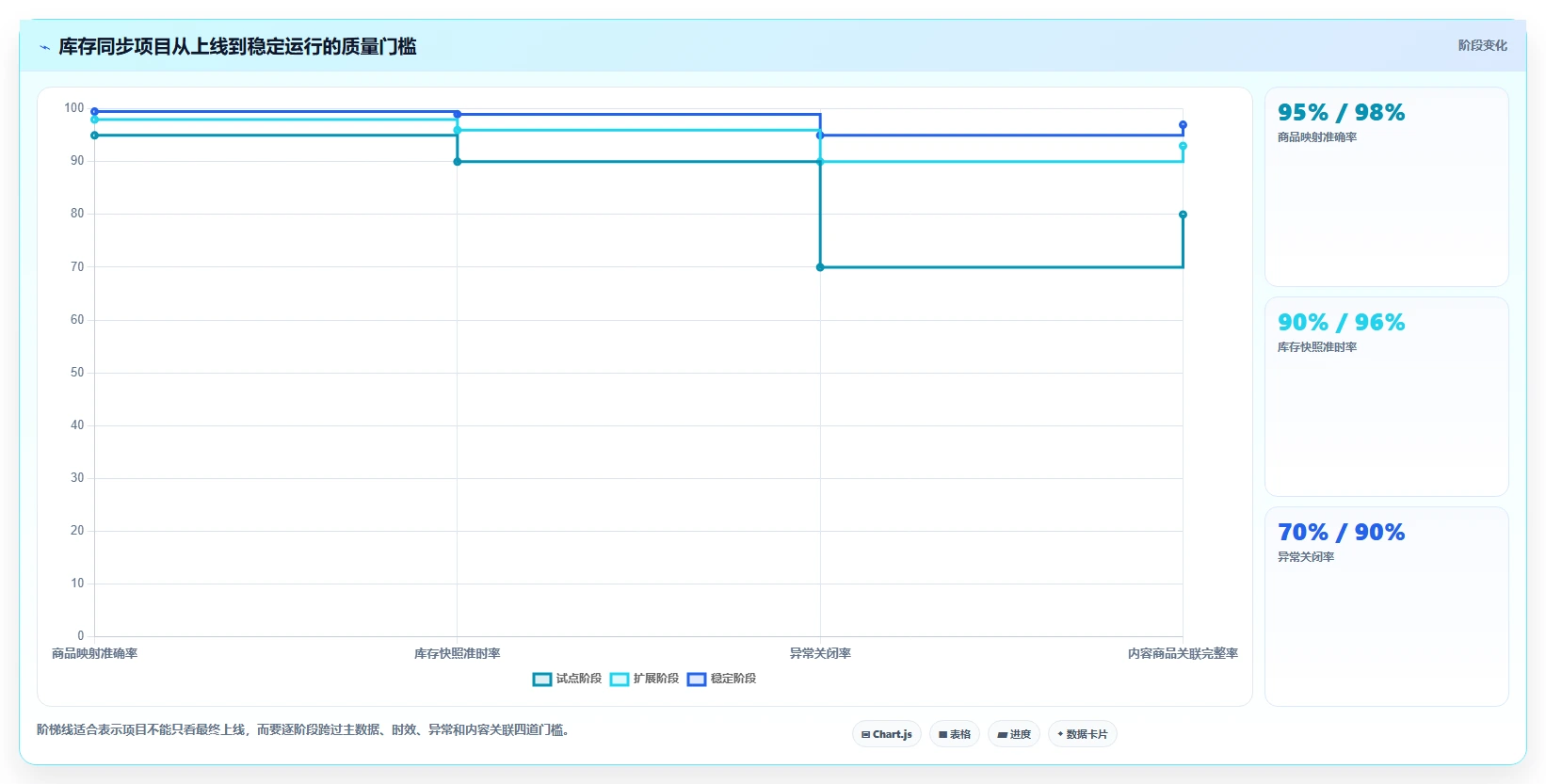Click the 稳定阶段 legend color box
The image size is (1546, 784).
697,680
